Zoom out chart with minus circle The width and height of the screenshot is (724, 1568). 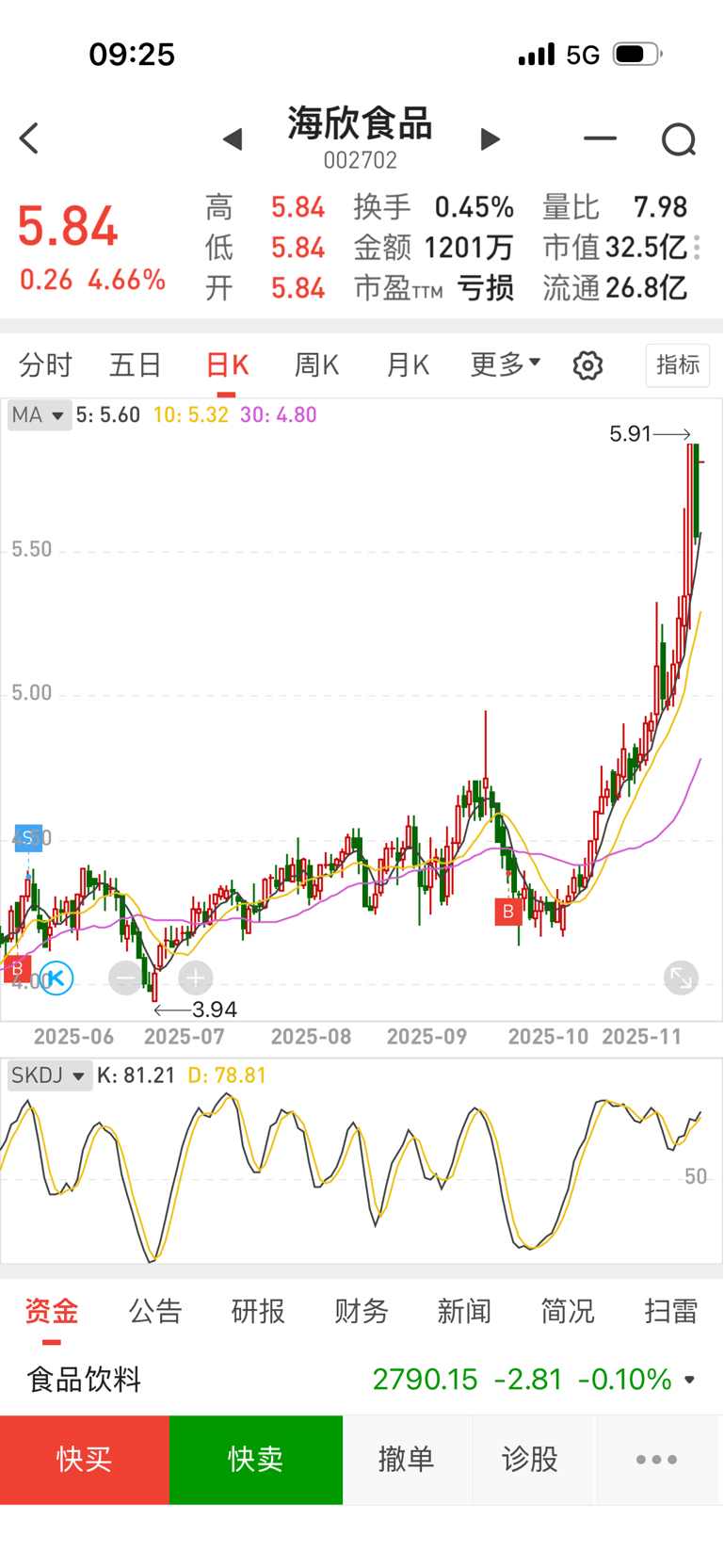pos(125,978)
